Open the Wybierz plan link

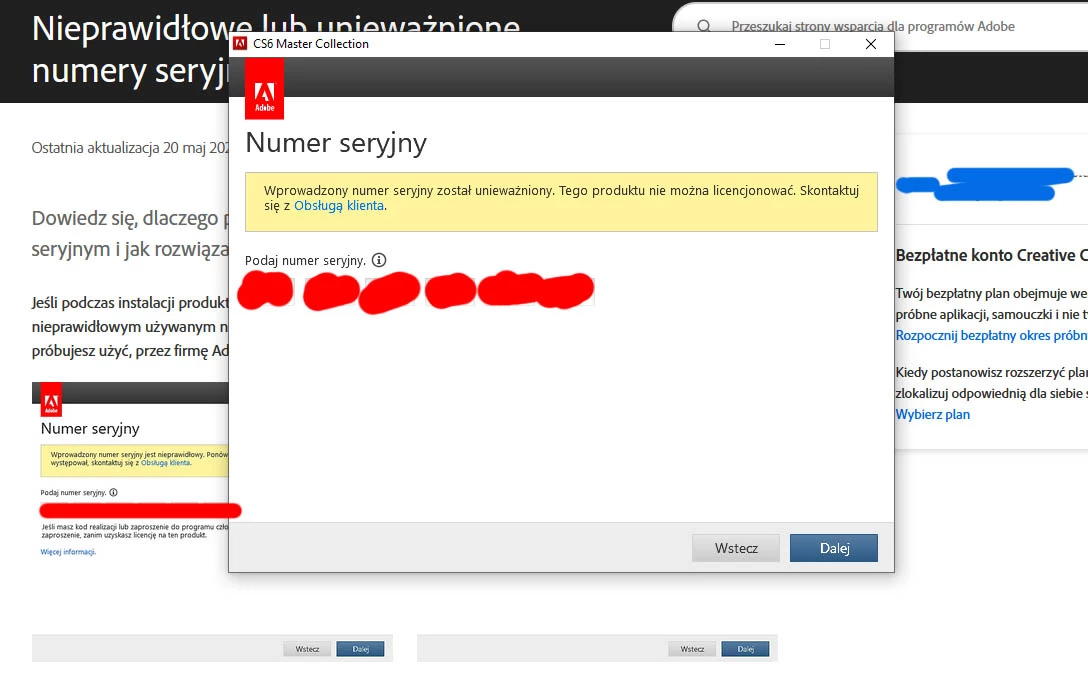[933, 414]
